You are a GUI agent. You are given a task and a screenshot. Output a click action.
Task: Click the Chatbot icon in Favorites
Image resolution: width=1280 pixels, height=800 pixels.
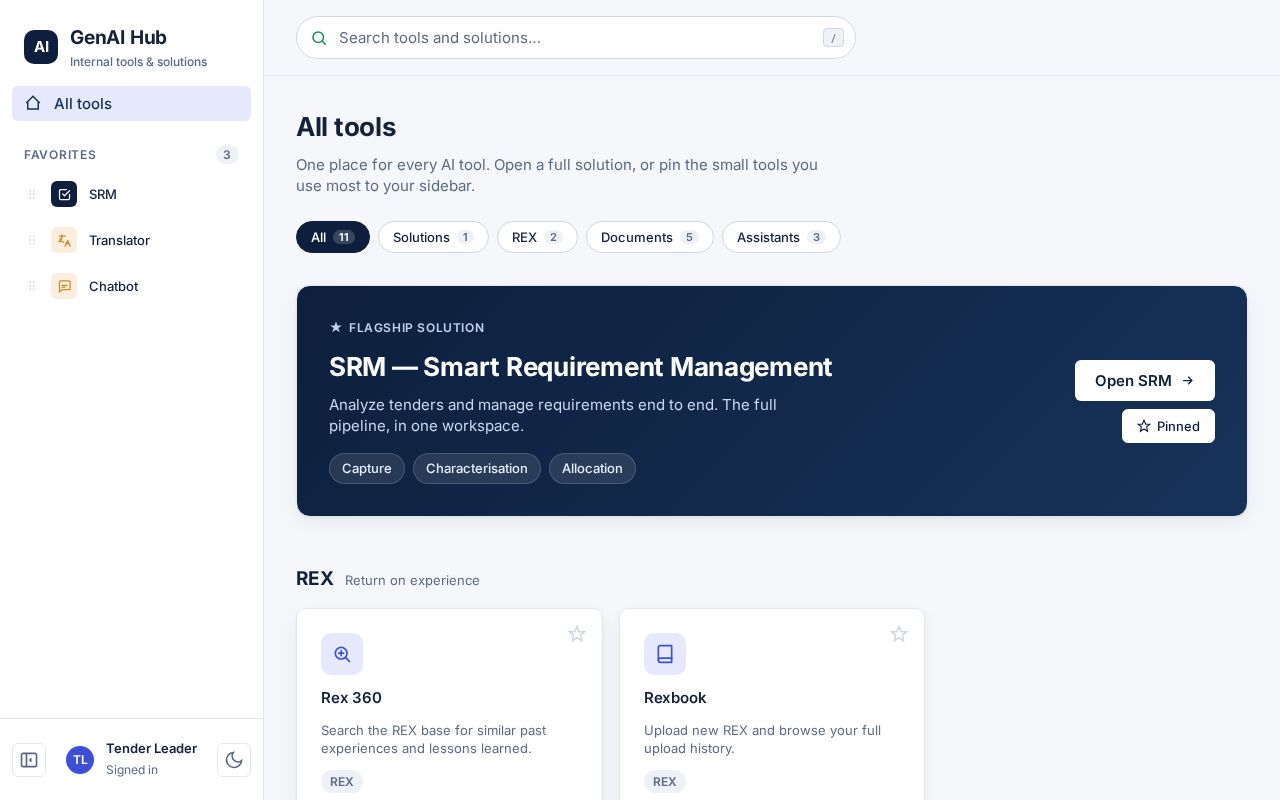[64, 286]
